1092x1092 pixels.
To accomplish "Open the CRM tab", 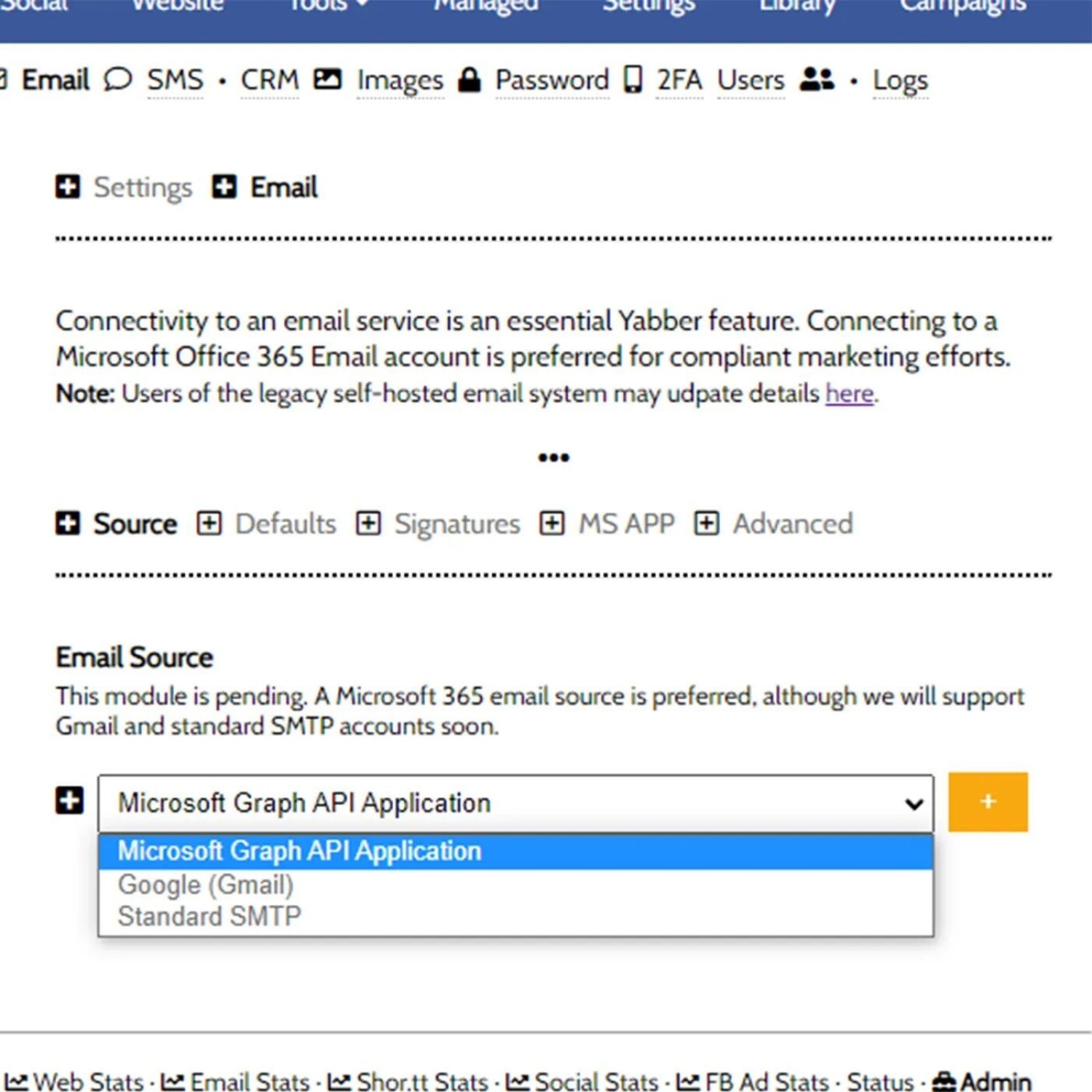I will point(269,80).
